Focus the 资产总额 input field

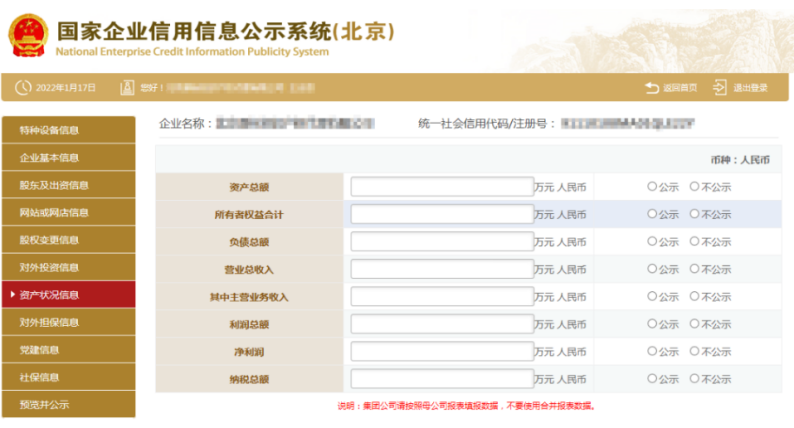442,186
